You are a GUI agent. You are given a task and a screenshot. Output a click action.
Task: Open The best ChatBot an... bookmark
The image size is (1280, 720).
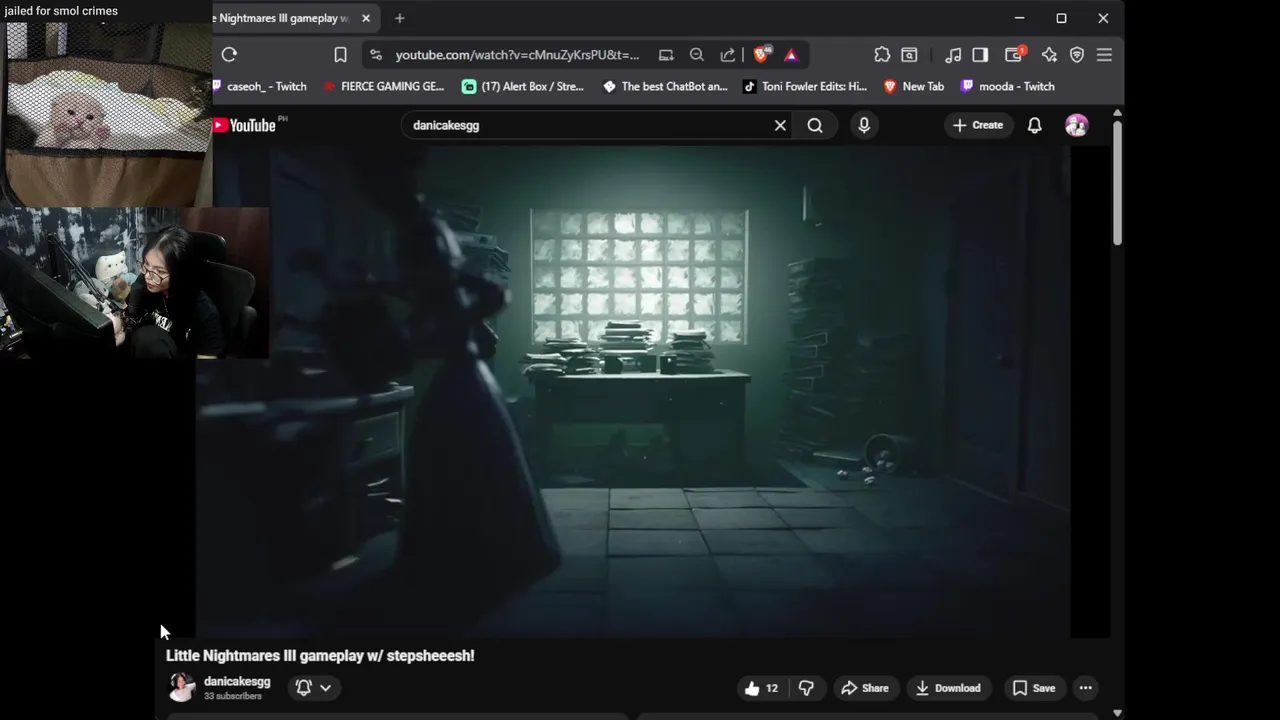point(665,86)
